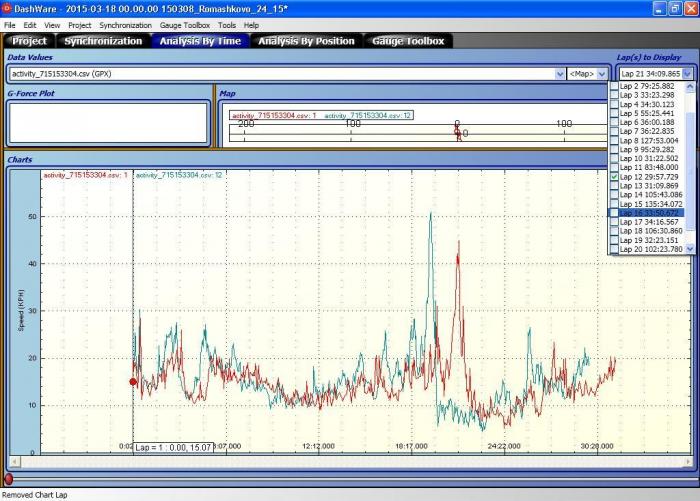Click the 18:17.000 time axis label
The width and height of the screenshot is (700, 501).
(x=411, y=446)
